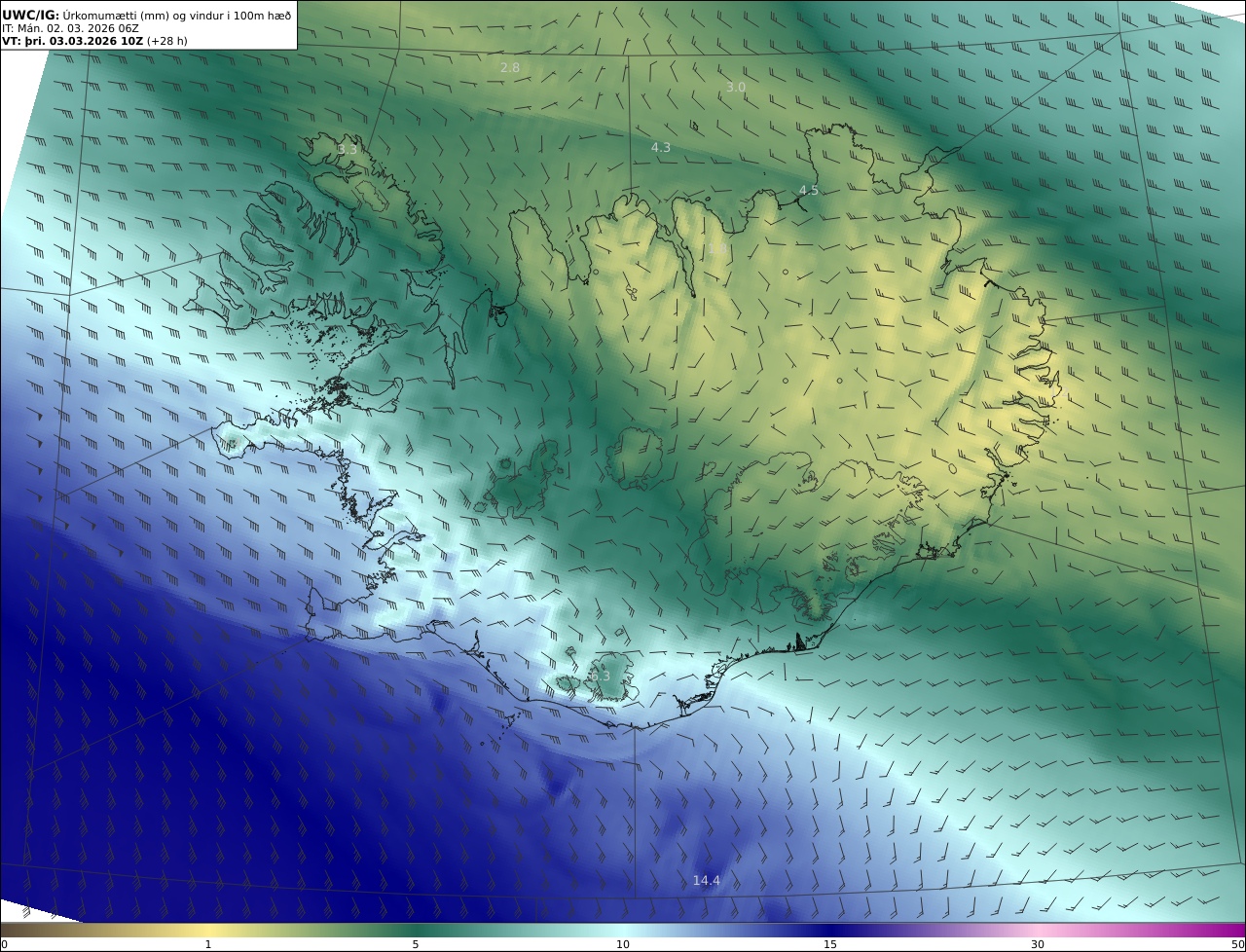This screenshot has width=1246, height=952.
Task: Click the 3.0 value label on the map
Action: 736,87
